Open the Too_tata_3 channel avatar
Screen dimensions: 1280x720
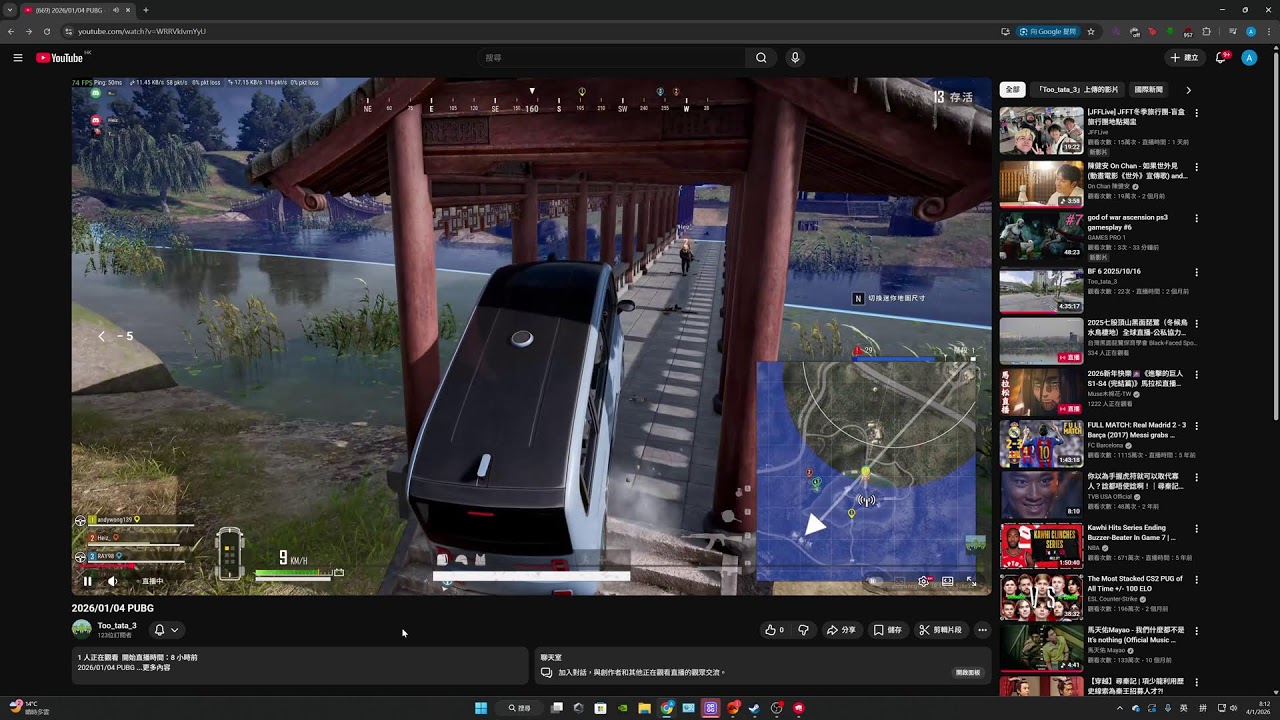pyautogui.click(x=81, y=629)
